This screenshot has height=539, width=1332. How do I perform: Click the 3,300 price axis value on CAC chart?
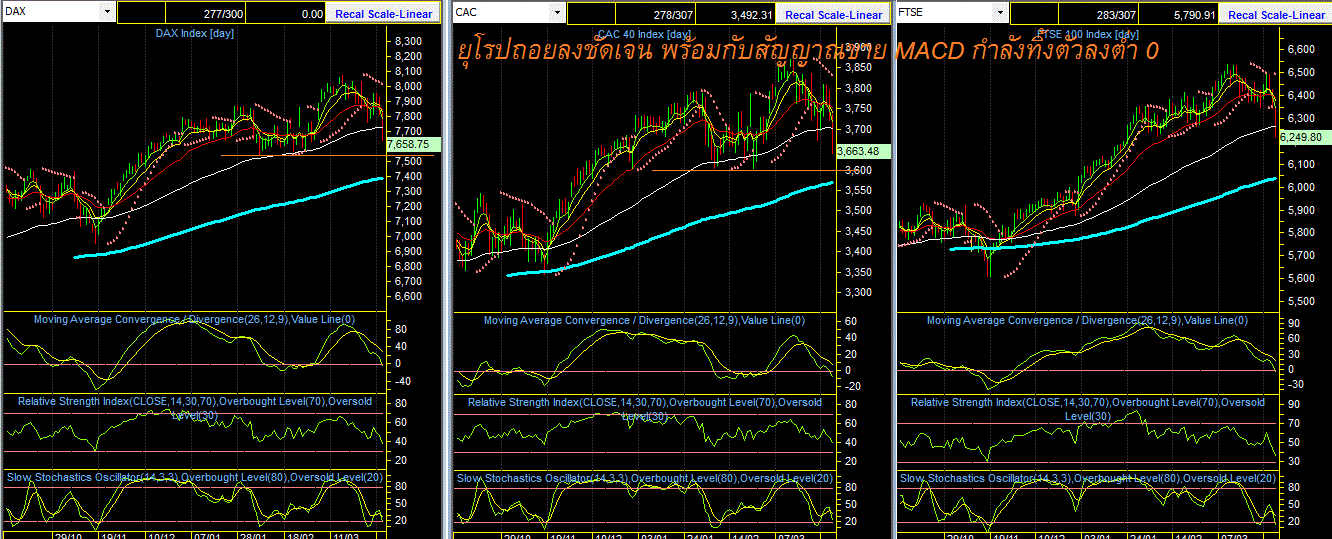click(857, 293)
